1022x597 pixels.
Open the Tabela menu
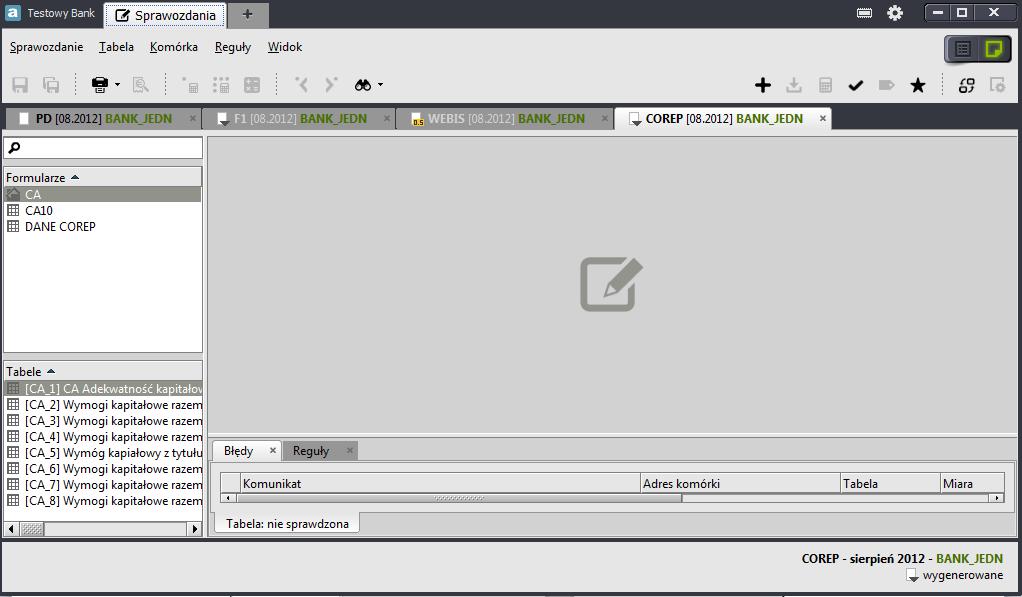pyautogui.click(x=116, y=47)
